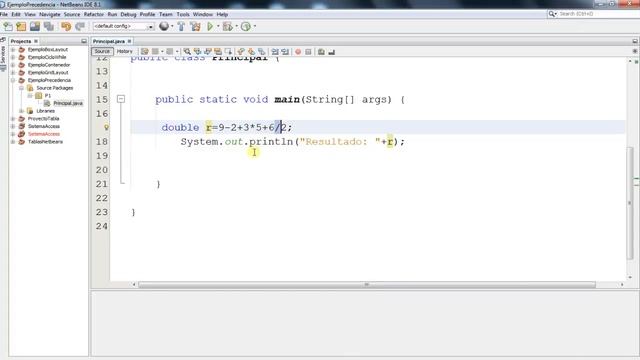Toggle Bookmark on current line
640x360 pixels.
pyautogui.click(x=261, y=52)
